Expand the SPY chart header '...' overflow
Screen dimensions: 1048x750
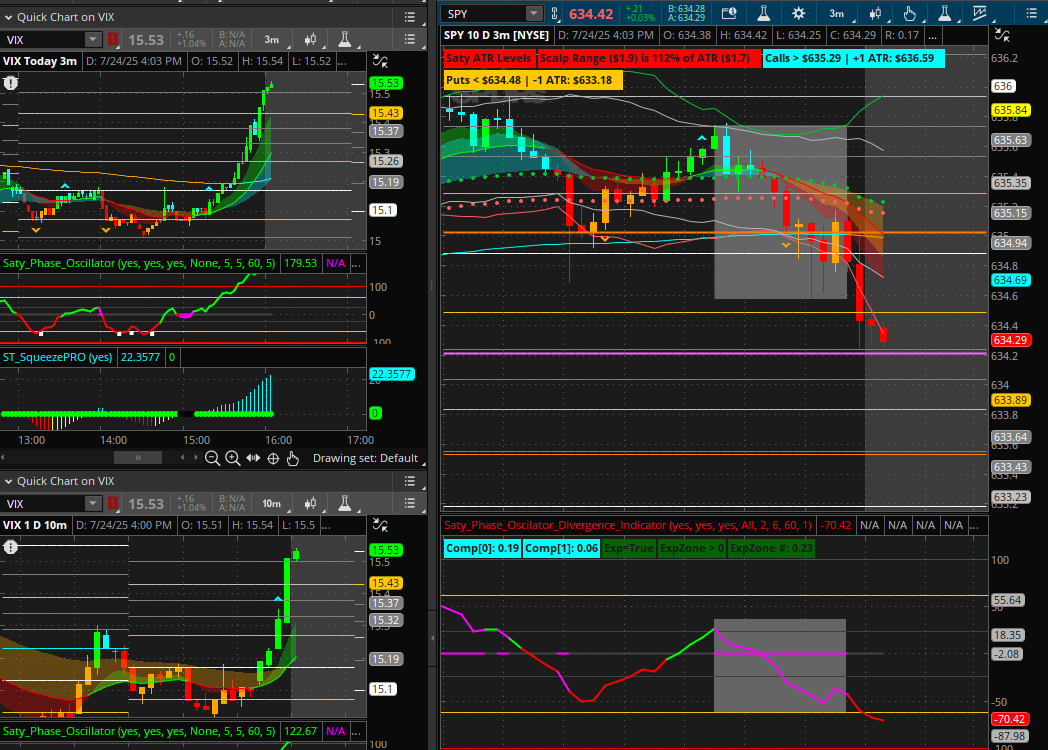(x=932, y=35)
